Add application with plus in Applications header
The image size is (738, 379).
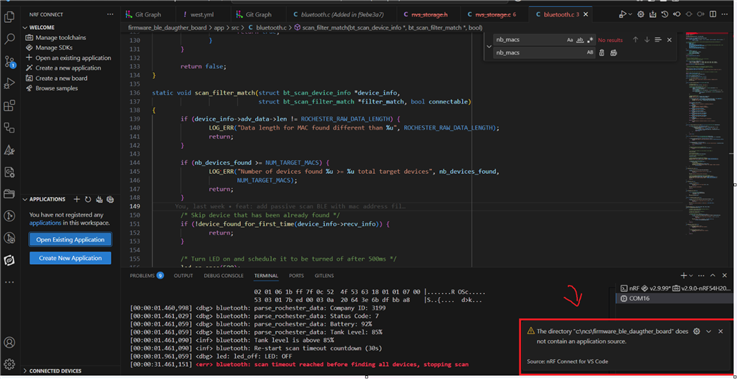coord(77,199)
